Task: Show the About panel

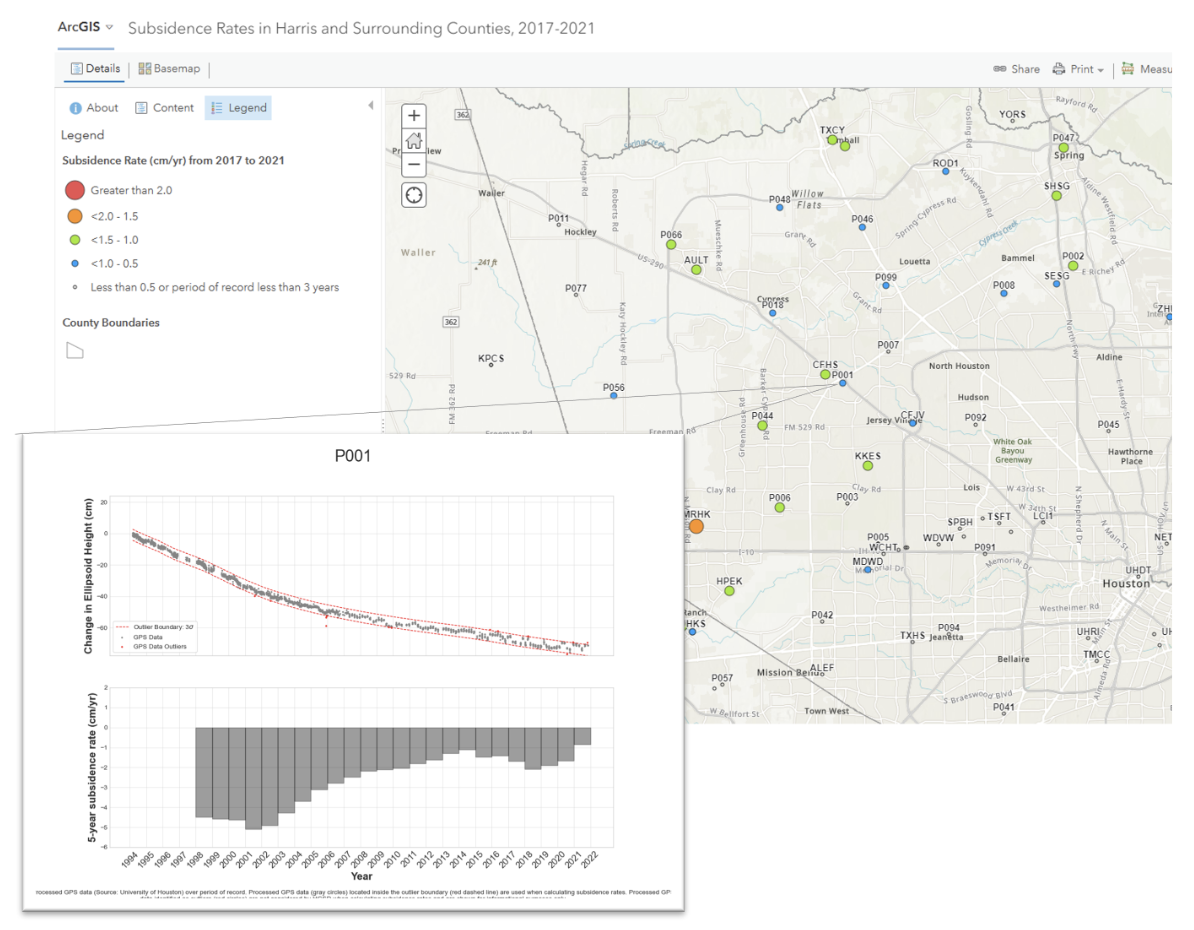Action: coord(94,108)
